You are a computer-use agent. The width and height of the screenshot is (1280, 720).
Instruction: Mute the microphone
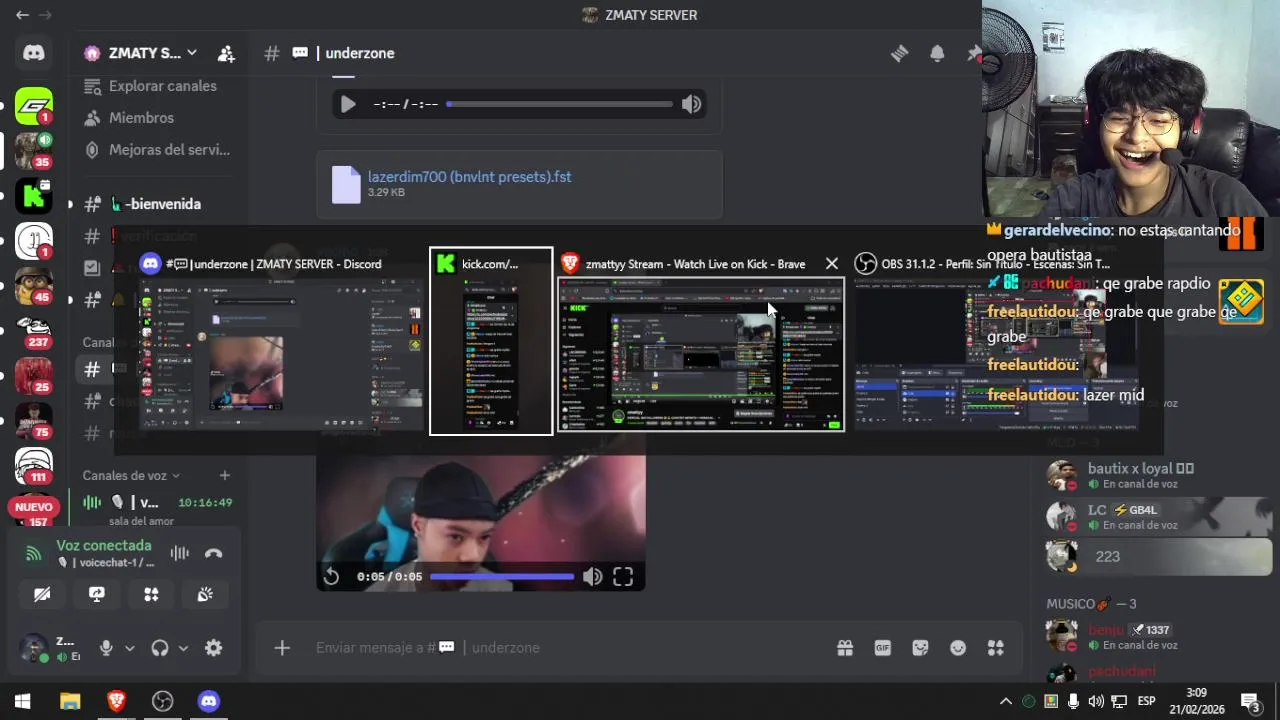[106, 648]
